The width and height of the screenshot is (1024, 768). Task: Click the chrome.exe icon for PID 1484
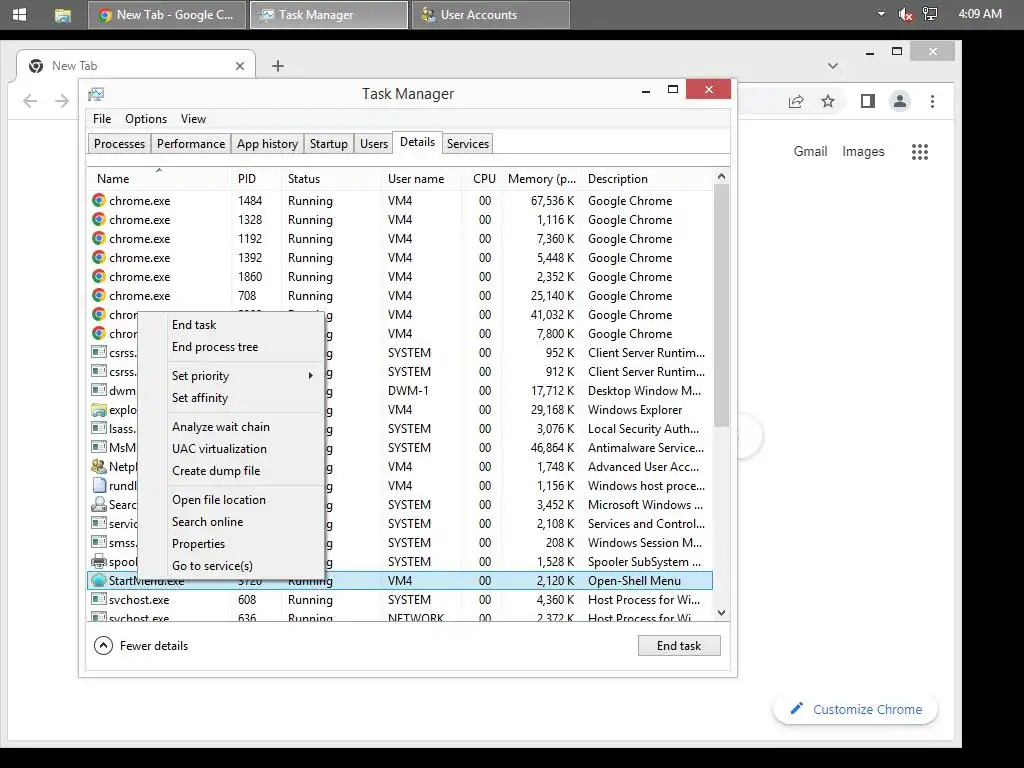pos(99,200)
